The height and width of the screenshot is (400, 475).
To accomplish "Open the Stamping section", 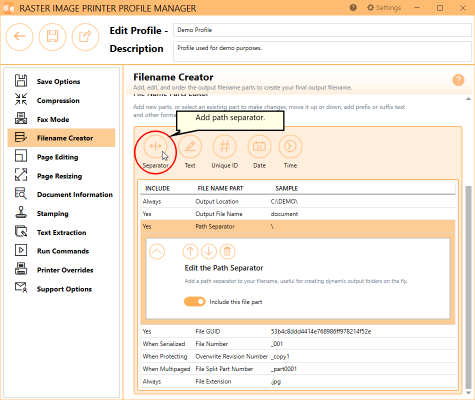I will [x=61, y=214].
